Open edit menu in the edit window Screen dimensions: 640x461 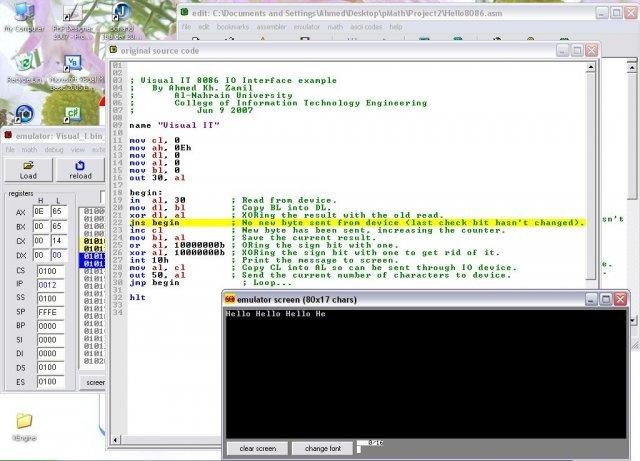[204, 27]
